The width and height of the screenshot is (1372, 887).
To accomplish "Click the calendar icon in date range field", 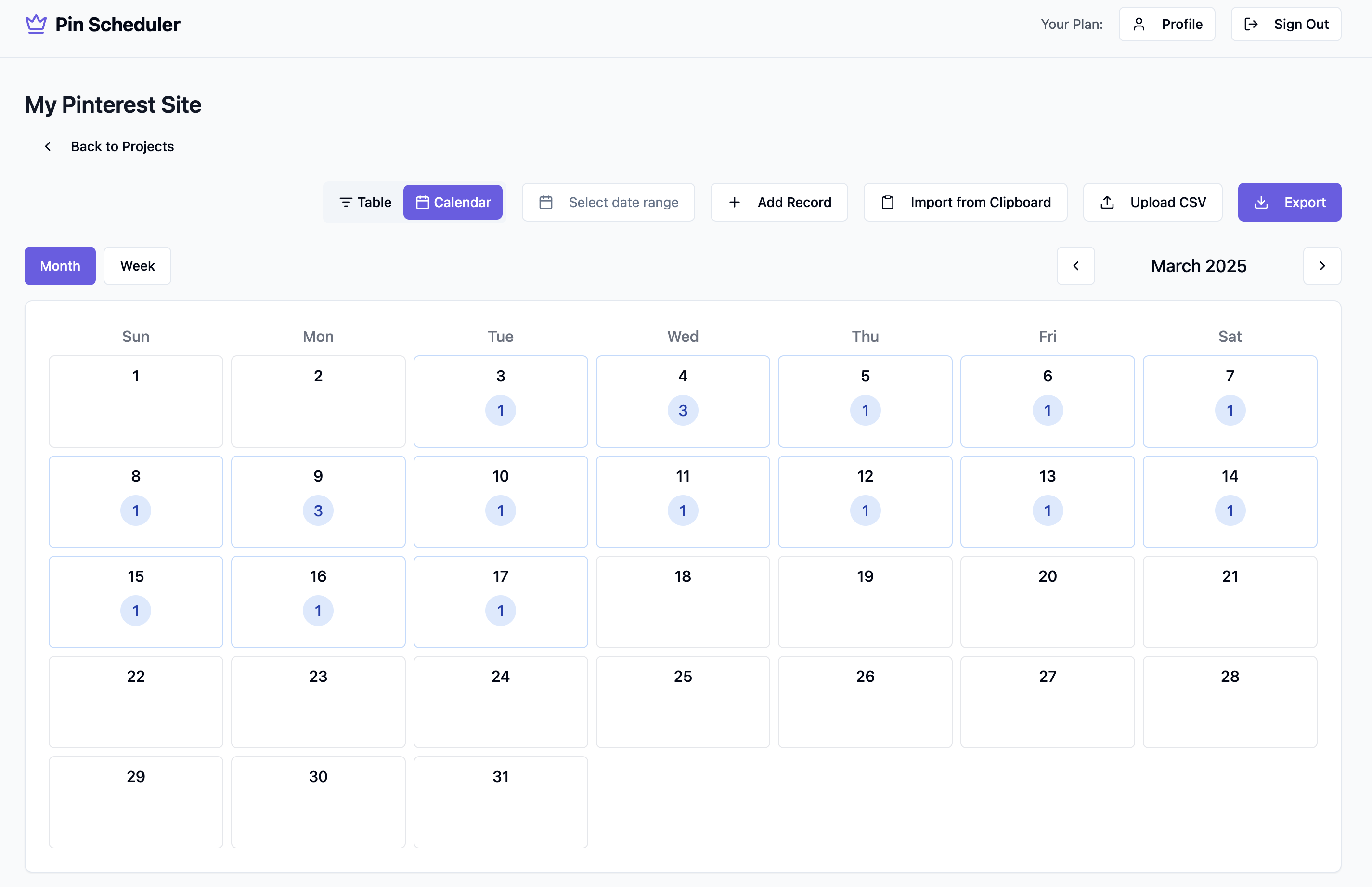I will coord(545,202).
